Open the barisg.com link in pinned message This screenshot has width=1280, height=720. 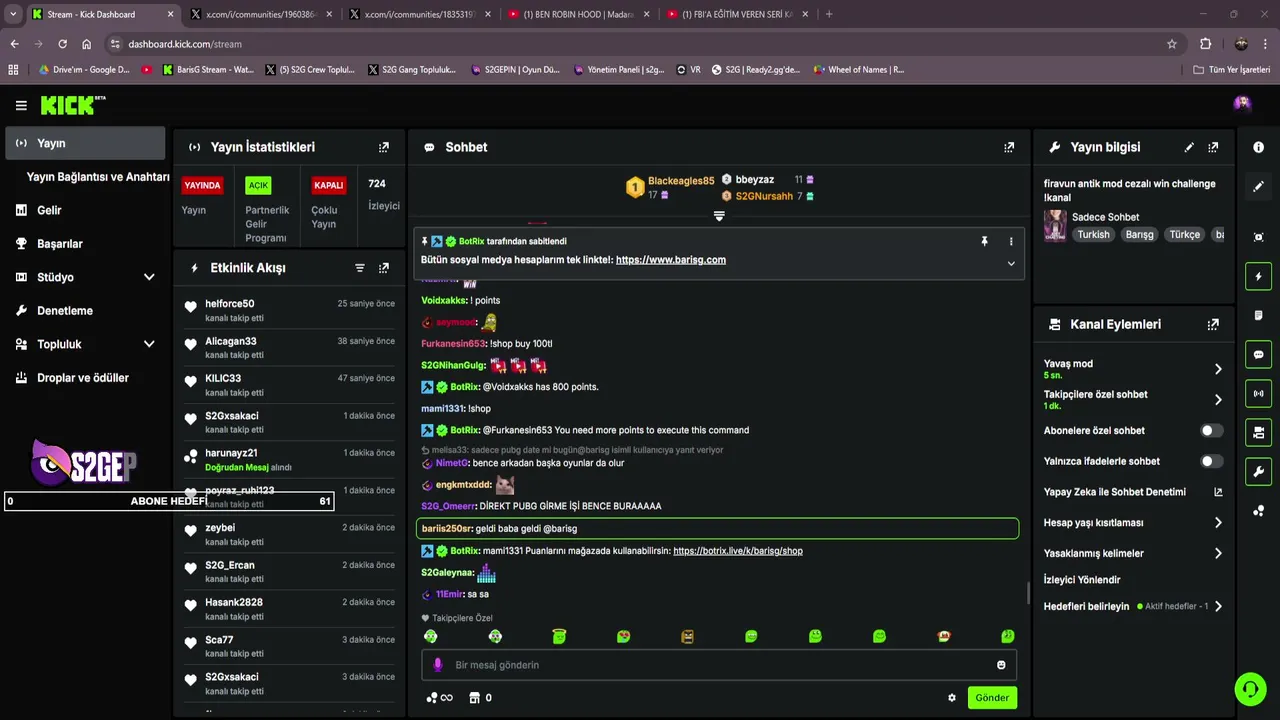[671, 260]
